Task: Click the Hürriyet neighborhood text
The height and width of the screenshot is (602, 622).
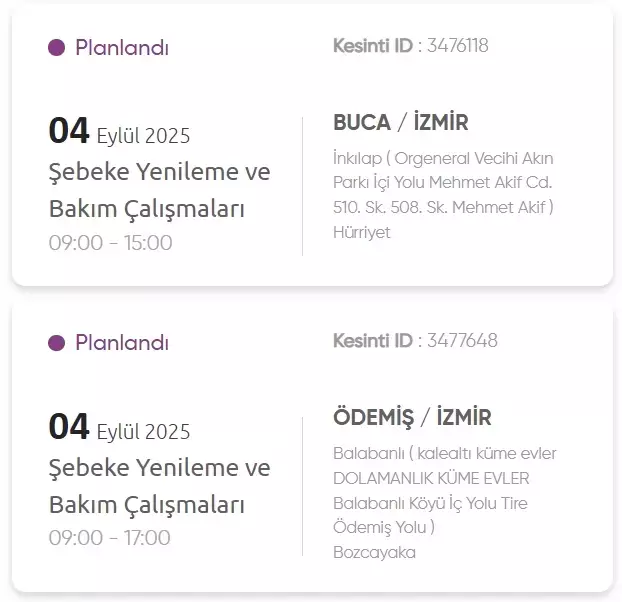Action: pos(362,232)
